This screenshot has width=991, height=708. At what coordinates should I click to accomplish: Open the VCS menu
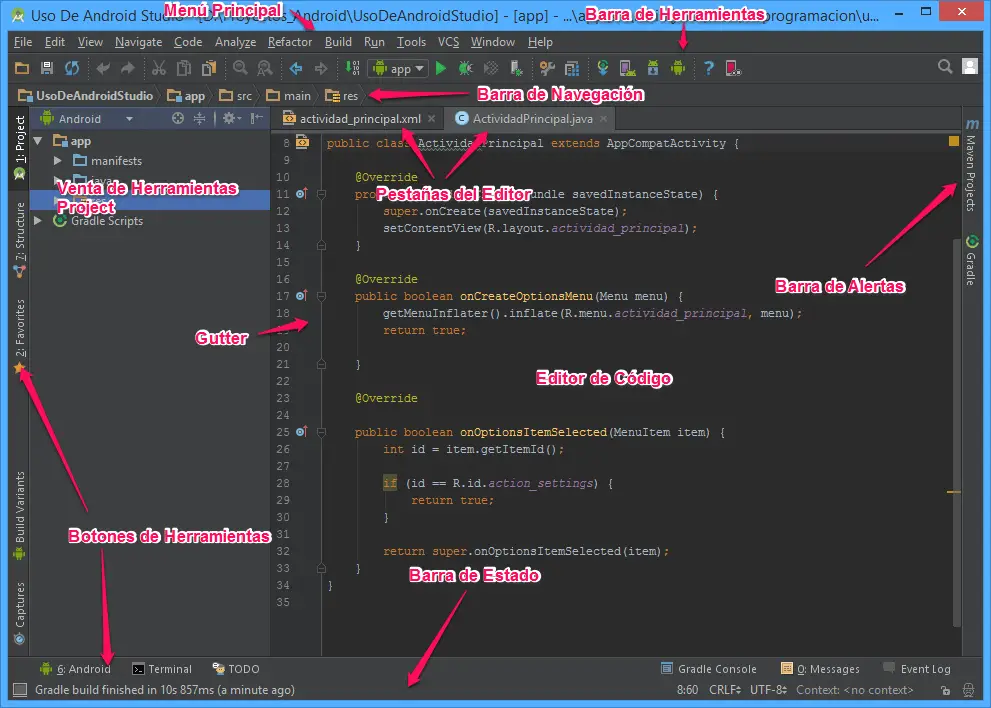click(x=449, y=42)
